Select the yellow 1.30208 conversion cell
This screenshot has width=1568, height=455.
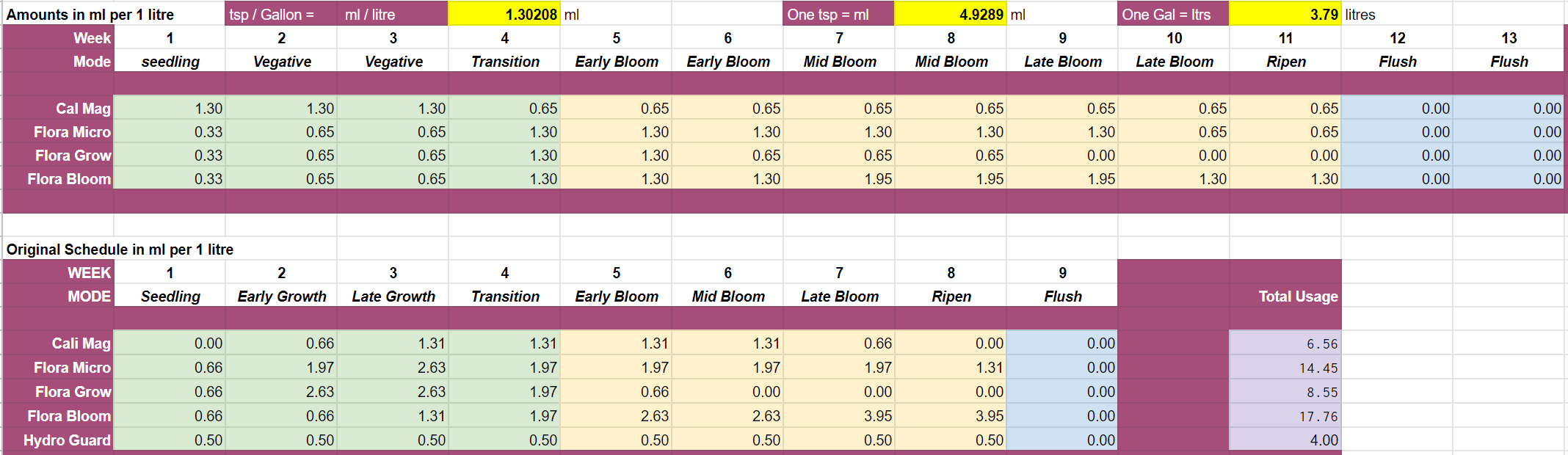tap(504, 15)
